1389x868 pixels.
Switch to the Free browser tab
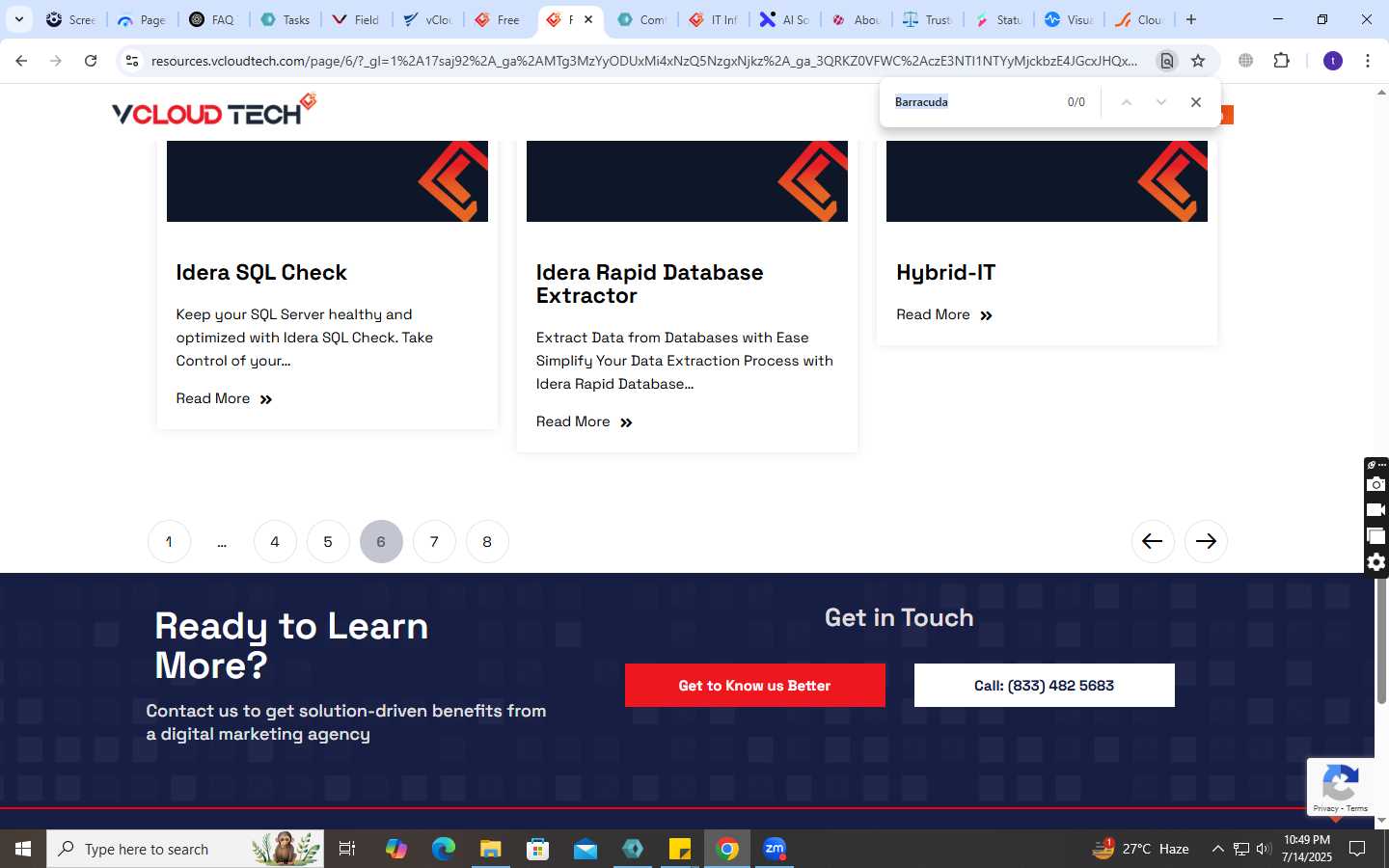pyautogui.click(x=500, y=19)
